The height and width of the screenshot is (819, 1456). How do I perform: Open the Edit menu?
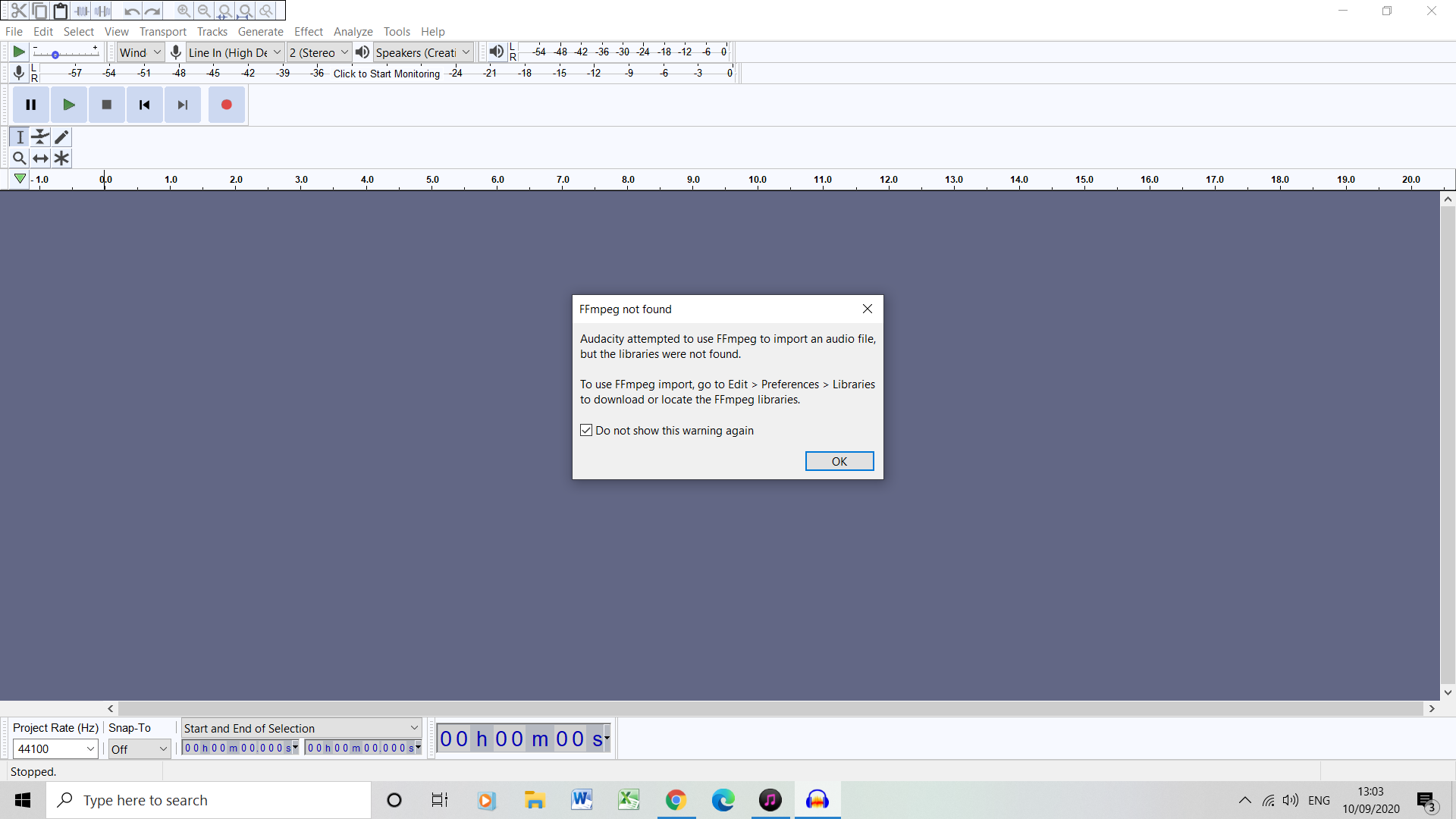(43, 31)
